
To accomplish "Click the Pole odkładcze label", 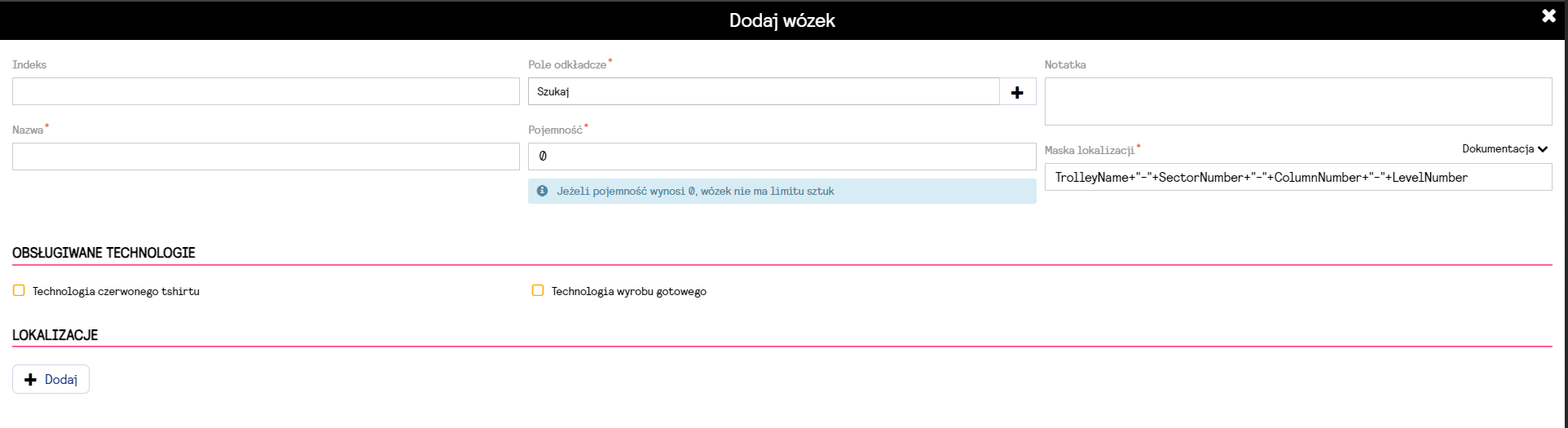I will click(x=566, y=64).
